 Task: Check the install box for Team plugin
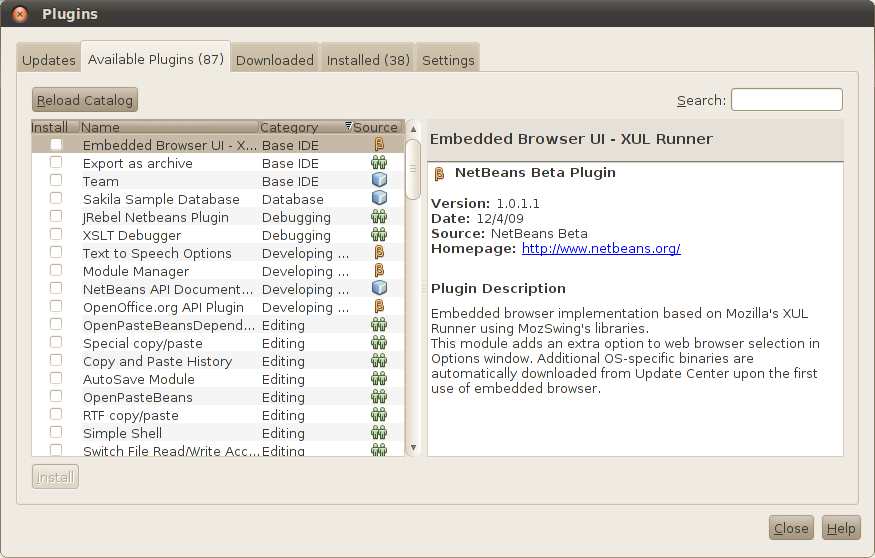(56, 181)
